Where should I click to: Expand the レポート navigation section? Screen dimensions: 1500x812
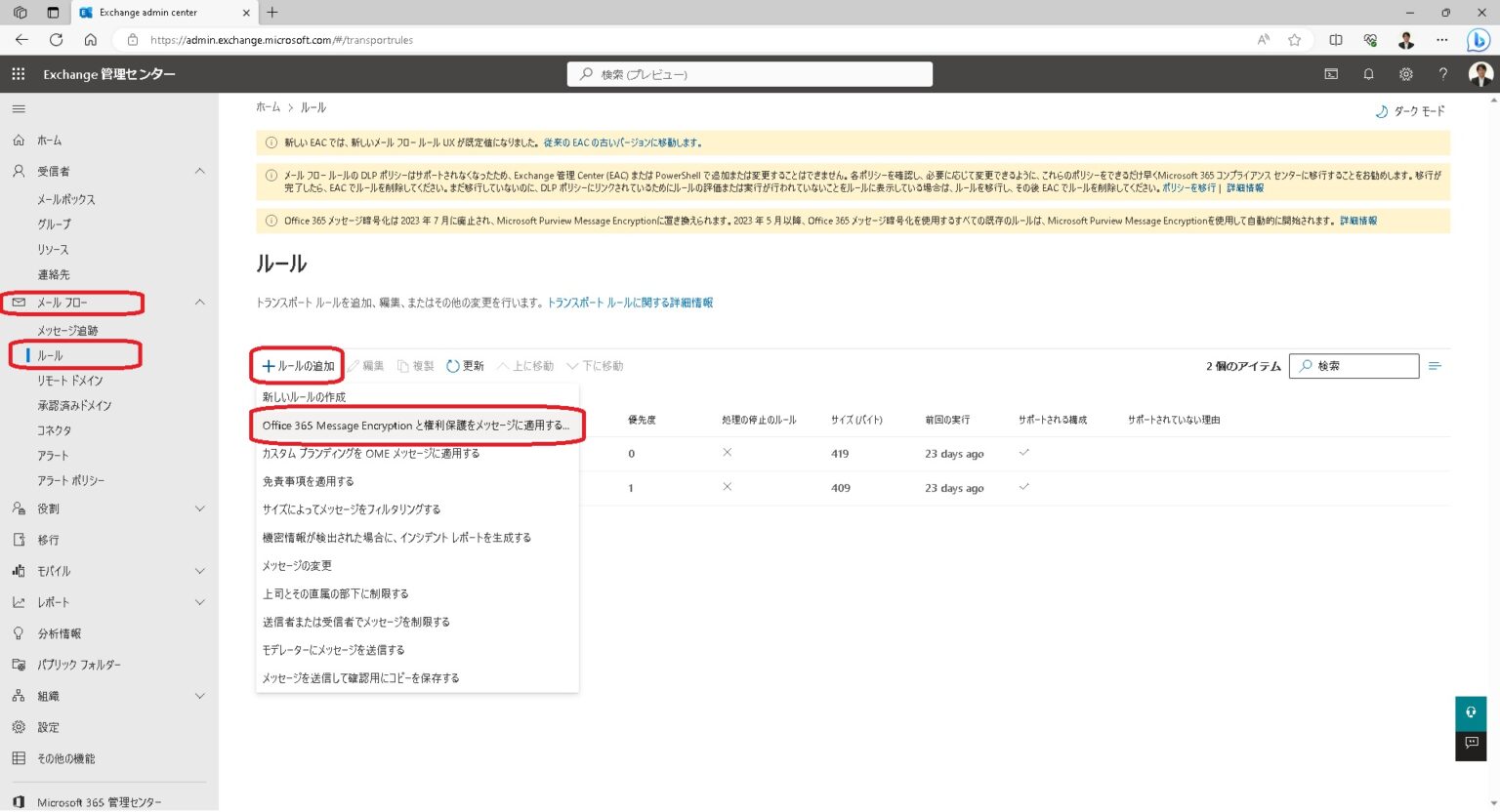click(x=200, y=602)
